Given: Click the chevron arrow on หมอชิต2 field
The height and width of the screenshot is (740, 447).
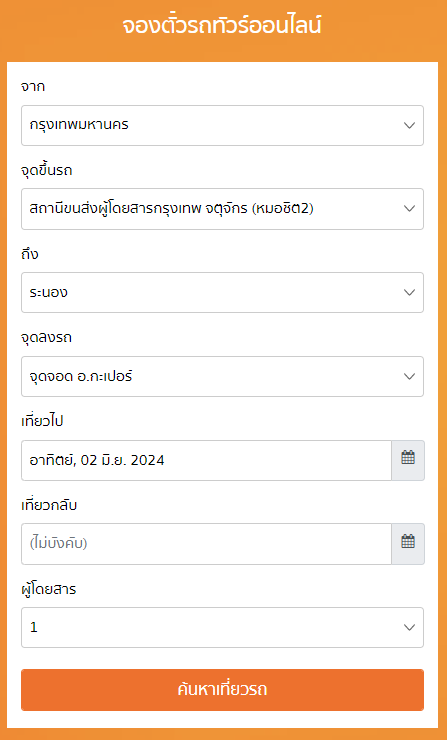Looking at the screenshot, I should pyautogui.click(x=409, y=209).
